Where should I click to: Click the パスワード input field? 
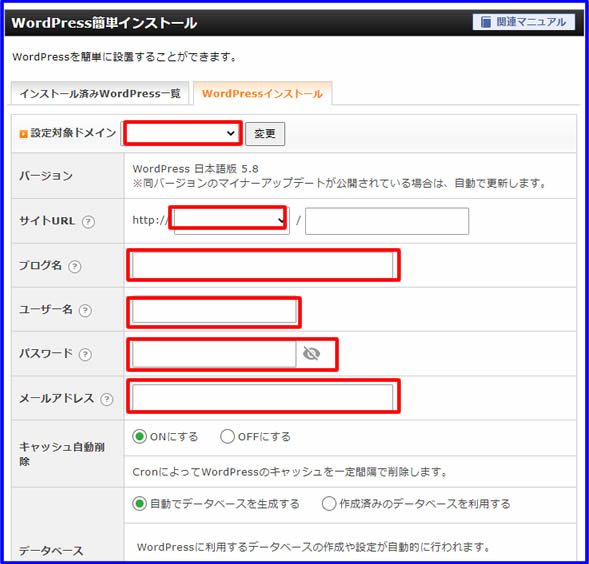[213, 354]
